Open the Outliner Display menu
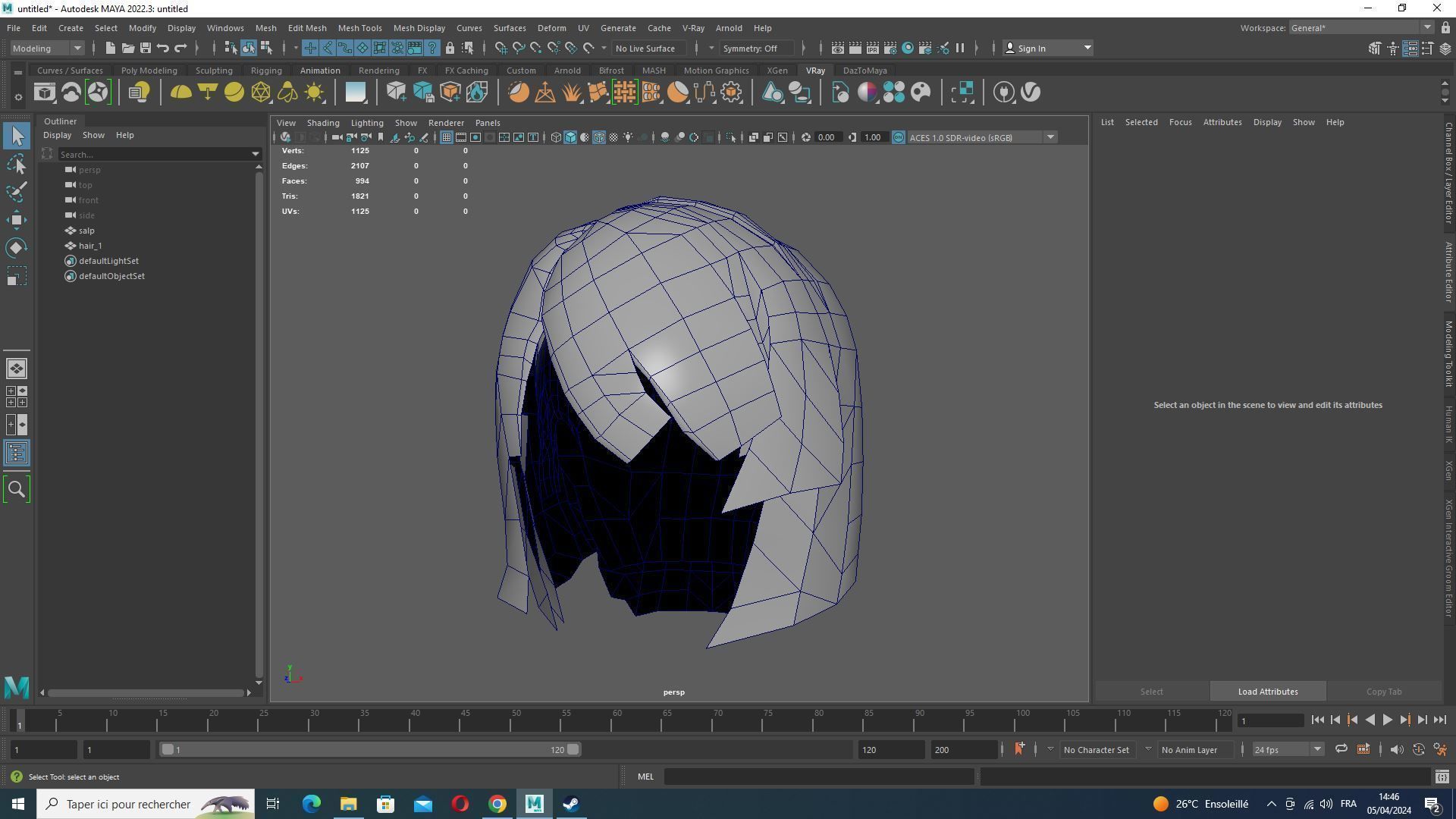Image resolution: width=1456 pixels, height=819 pixels. (x=57, y=136)
